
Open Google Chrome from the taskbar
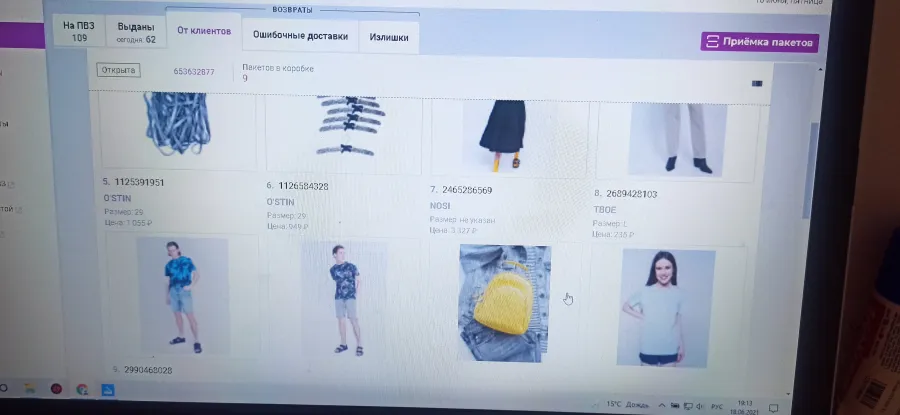(82, 390)
